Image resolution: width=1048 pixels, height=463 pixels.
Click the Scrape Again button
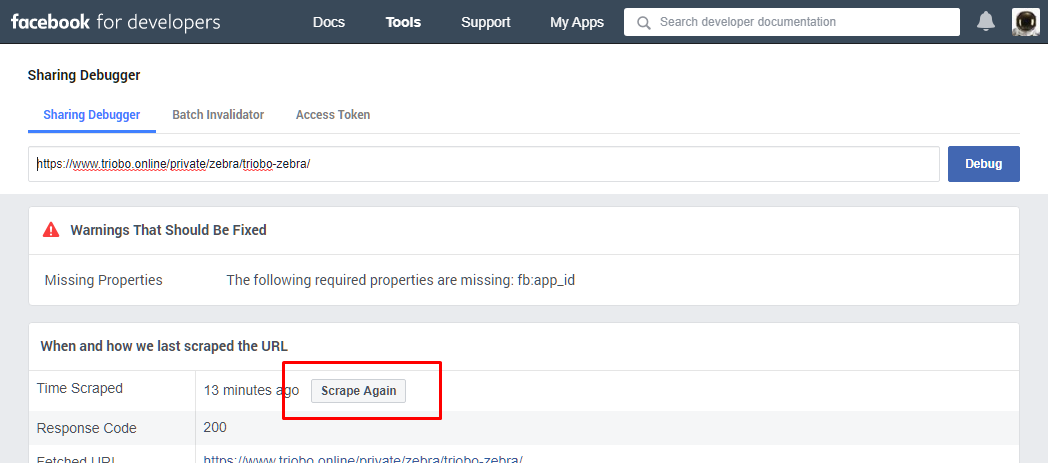pos(358,391)
